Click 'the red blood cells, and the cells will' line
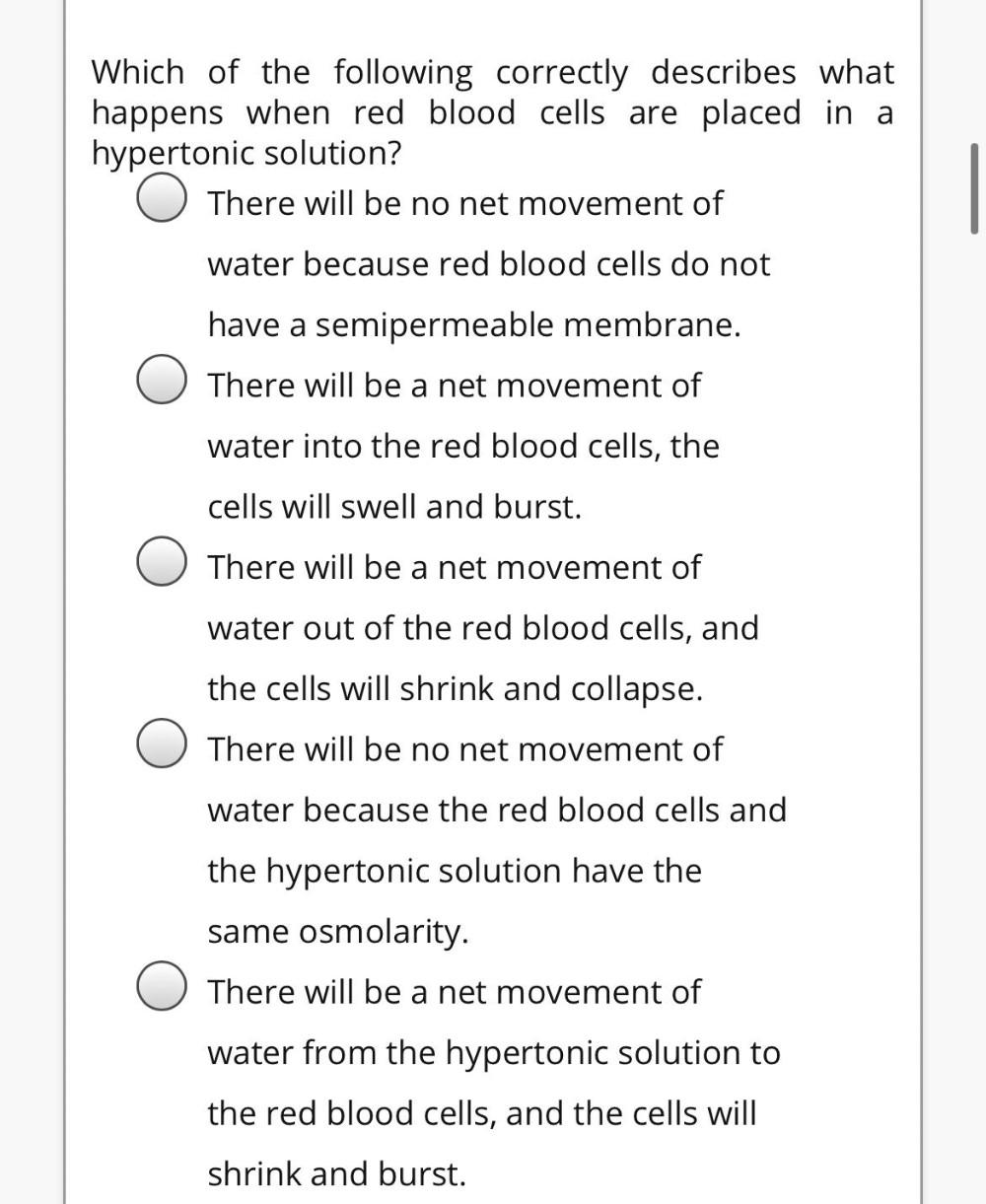This screenshot has width=986, height=1204. [x=481, y=1113]
